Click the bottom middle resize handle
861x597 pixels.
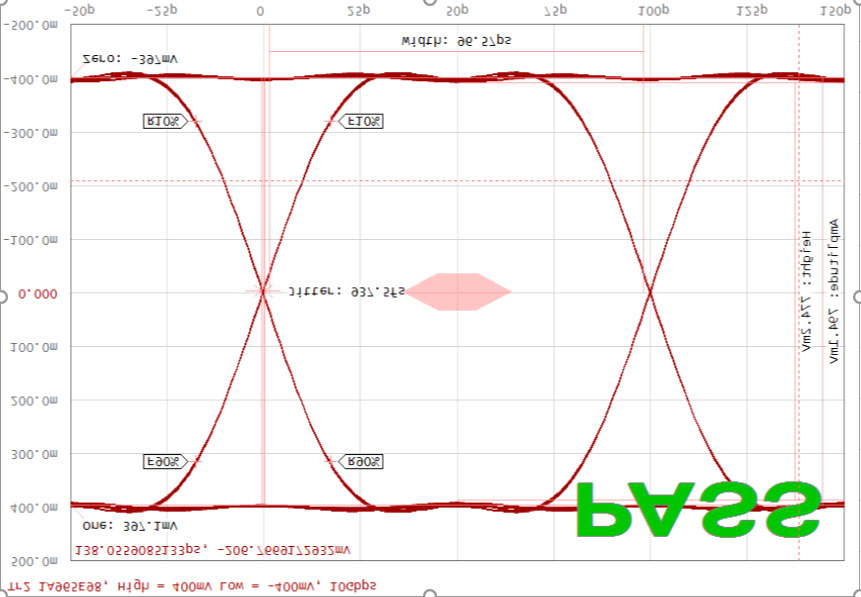pos(430,593)
